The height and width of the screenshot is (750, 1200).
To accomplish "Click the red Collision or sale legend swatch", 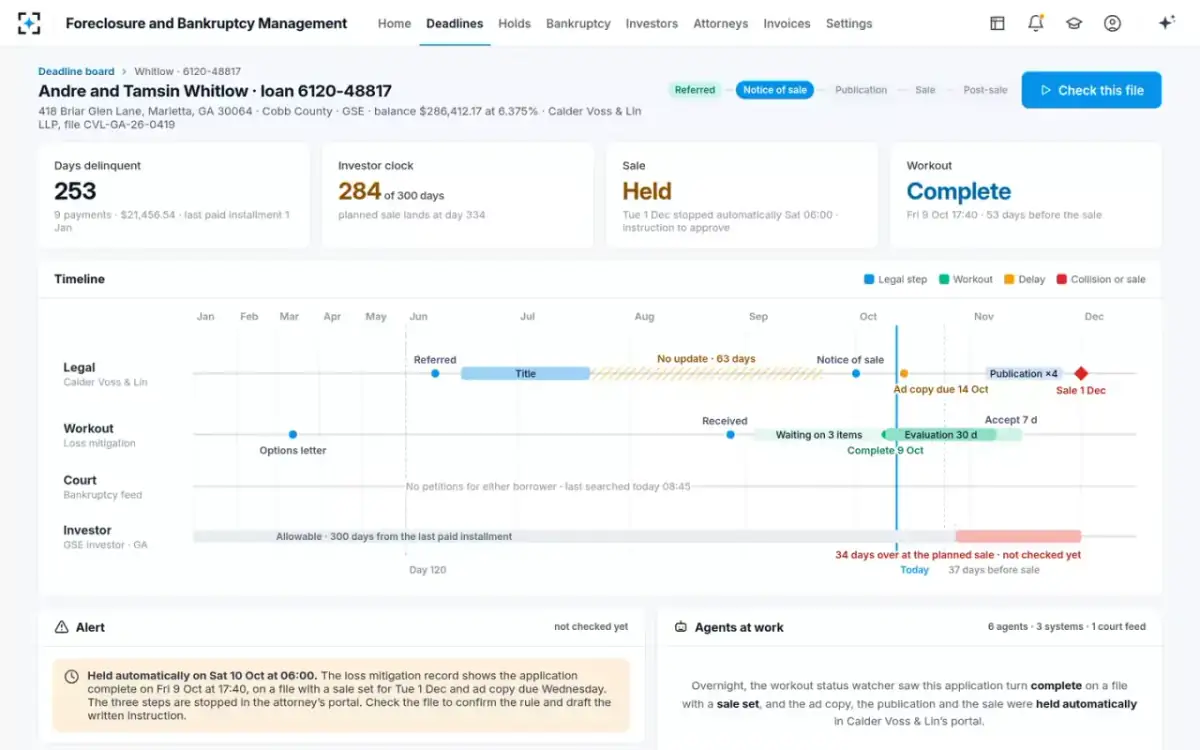I will (x=1062, y=279).
